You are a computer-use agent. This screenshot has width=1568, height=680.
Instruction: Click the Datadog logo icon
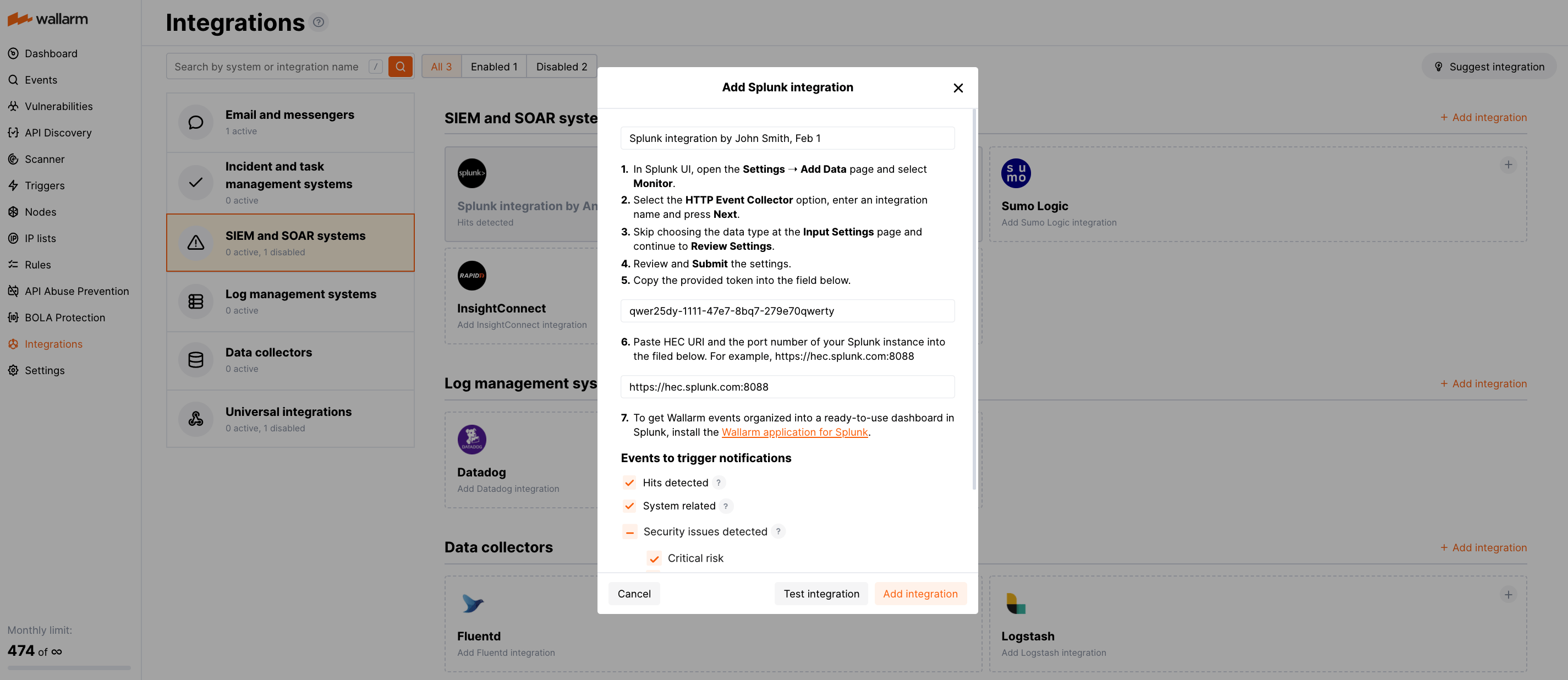[x=472, y=439]
